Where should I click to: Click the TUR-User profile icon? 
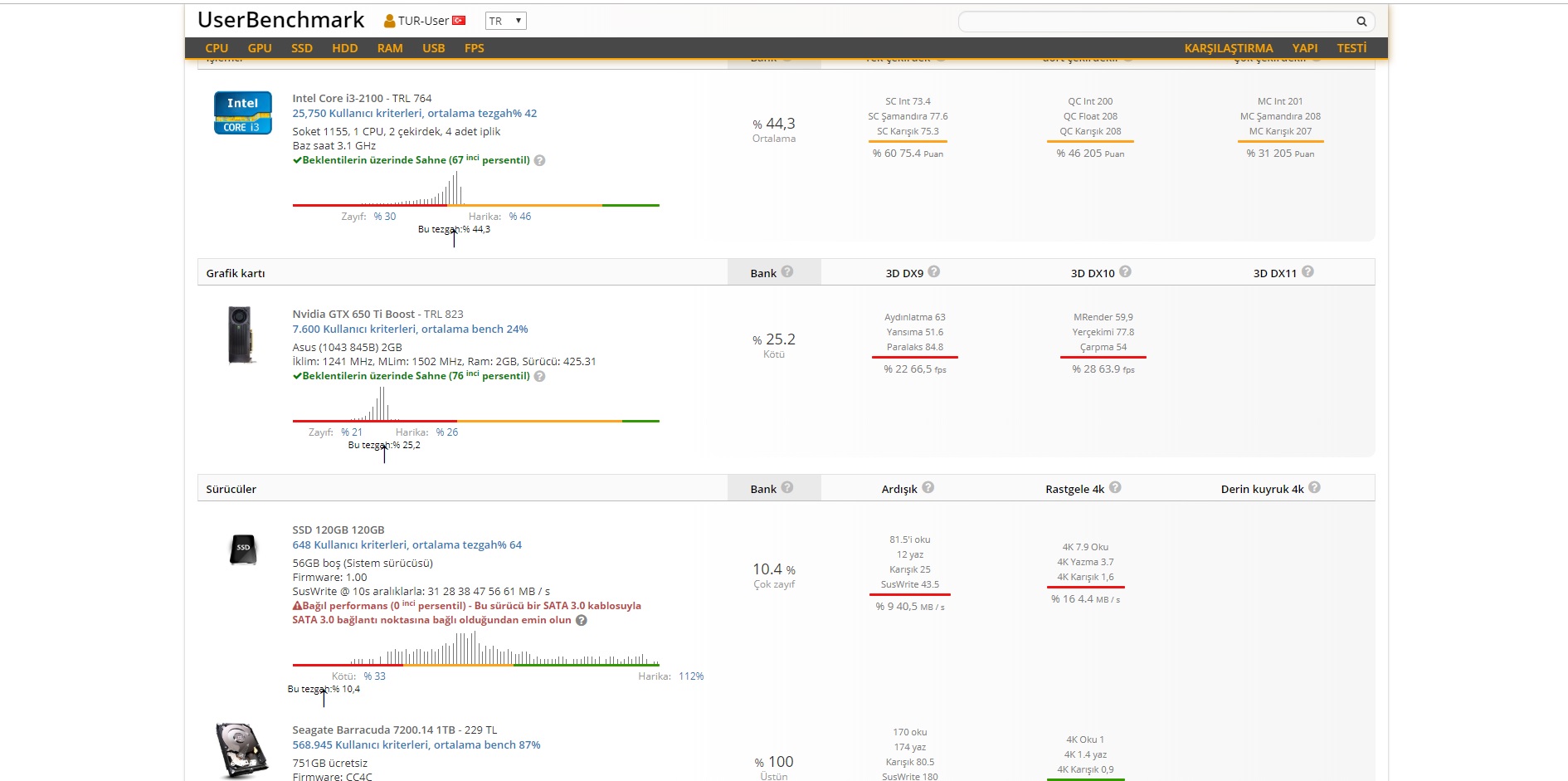(389, 21)
